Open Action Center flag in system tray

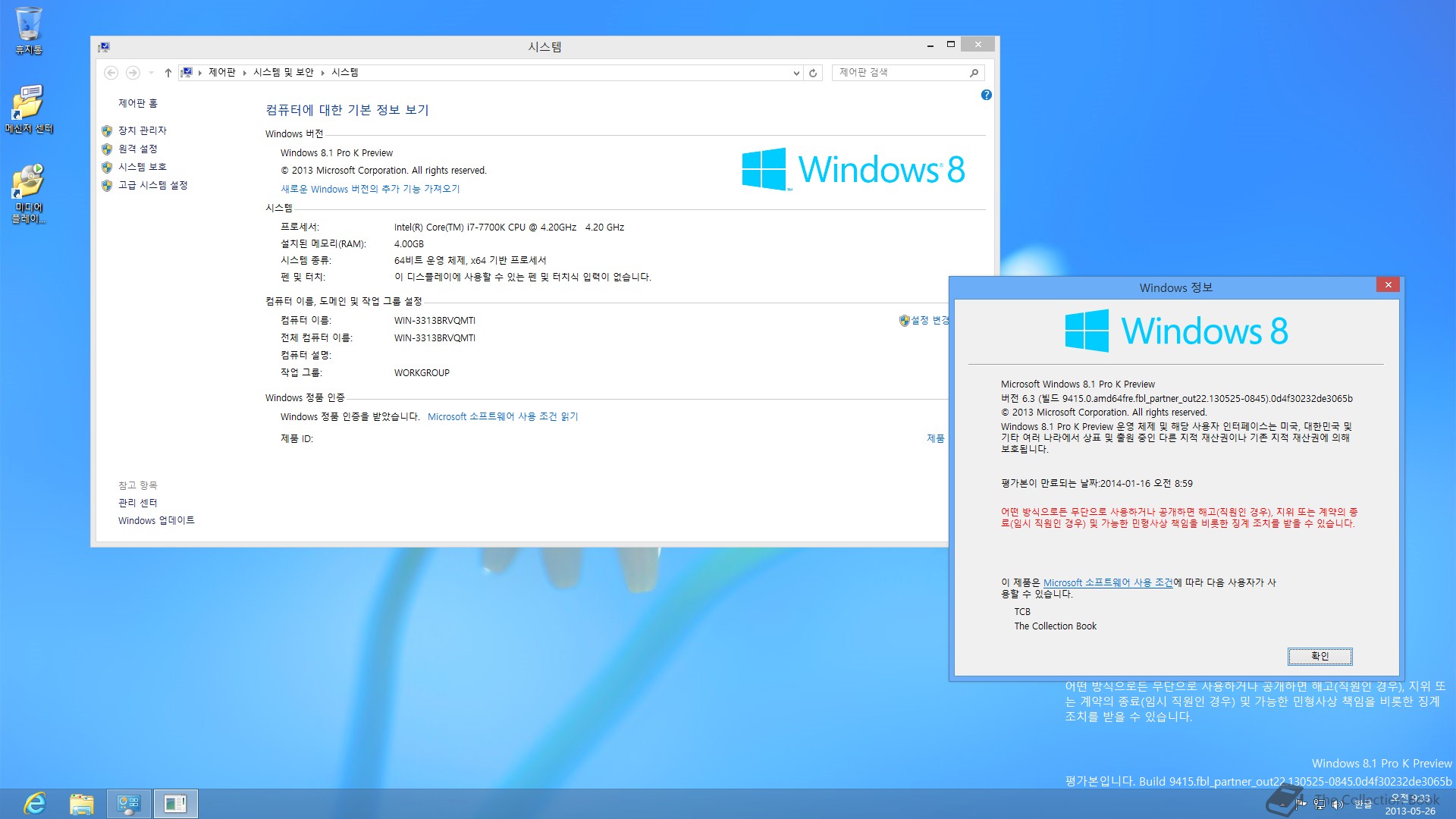coord(1302,804)
